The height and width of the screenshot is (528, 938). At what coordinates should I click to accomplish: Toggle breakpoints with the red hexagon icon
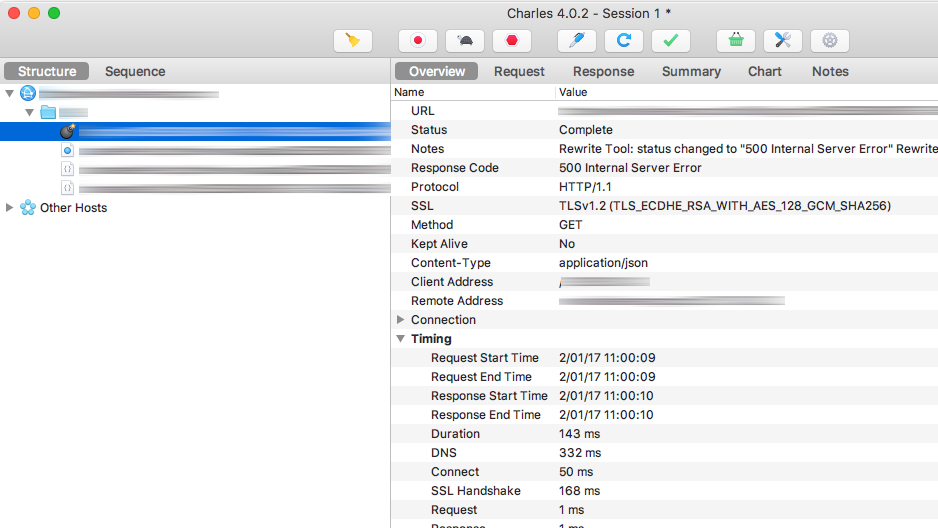click(x=512, y=41)
